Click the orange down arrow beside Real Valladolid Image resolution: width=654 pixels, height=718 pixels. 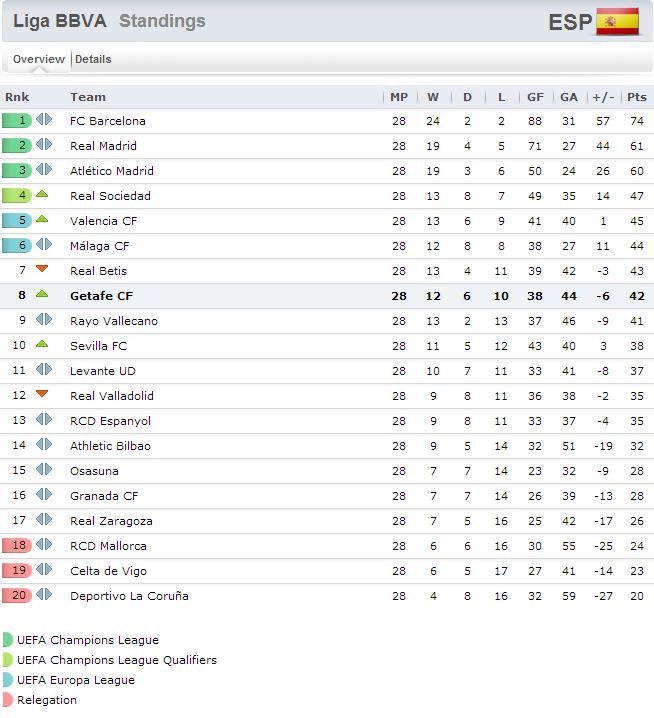42,394
